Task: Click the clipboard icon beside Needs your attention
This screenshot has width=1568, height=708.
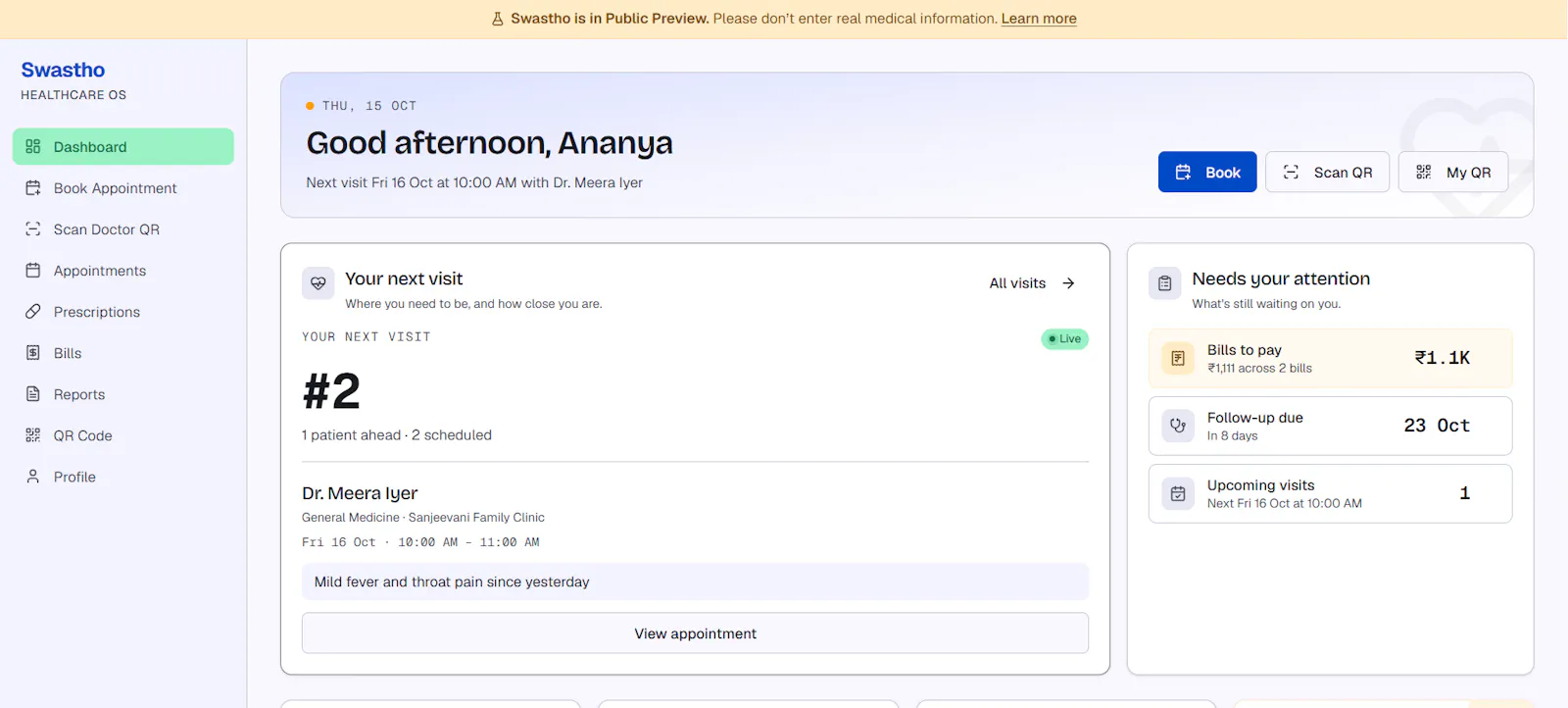Action: [x=1165, y=283]
